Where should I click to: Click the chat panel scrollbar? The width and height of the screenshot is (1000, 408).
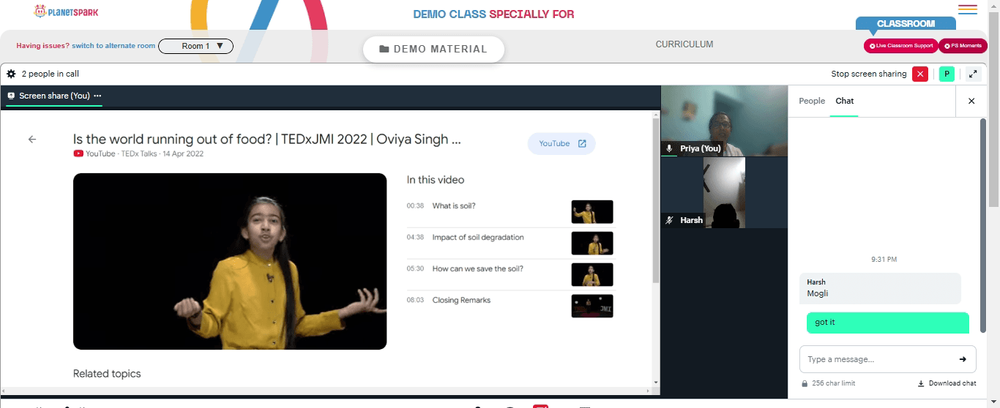tap(983, 225)
